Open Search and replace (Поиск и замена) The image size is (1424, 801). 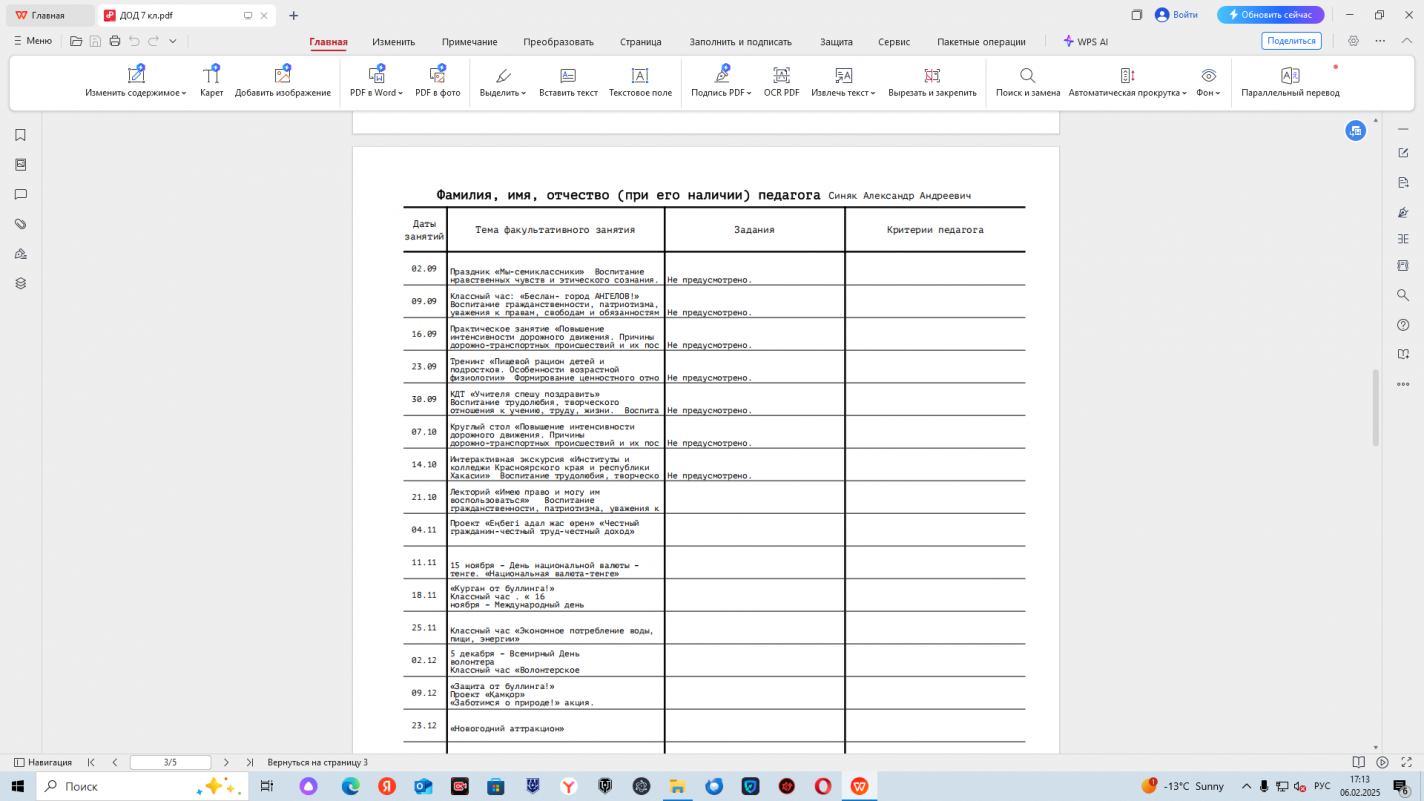point(1027,76)
